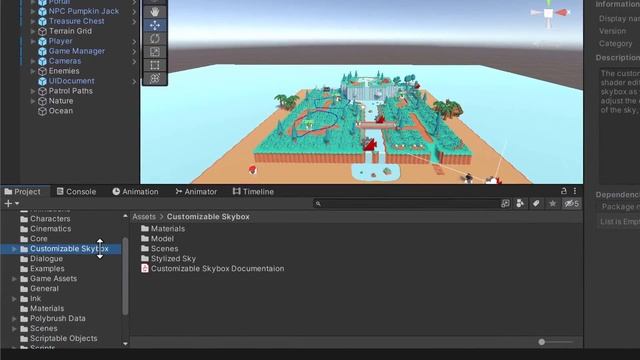
Task: Click the Assets breadcrumb link
Action: [x=144, y=217]
